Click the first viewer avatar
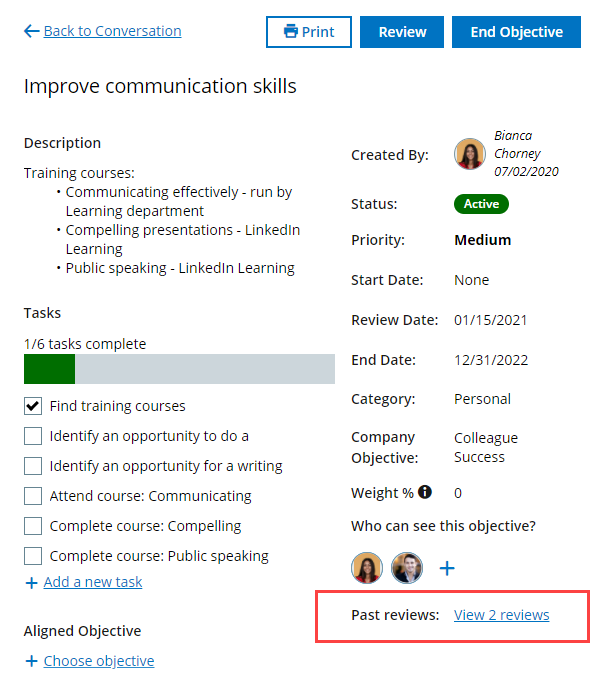This screenshot has height=695, width=605. click(x=367, y=568)
